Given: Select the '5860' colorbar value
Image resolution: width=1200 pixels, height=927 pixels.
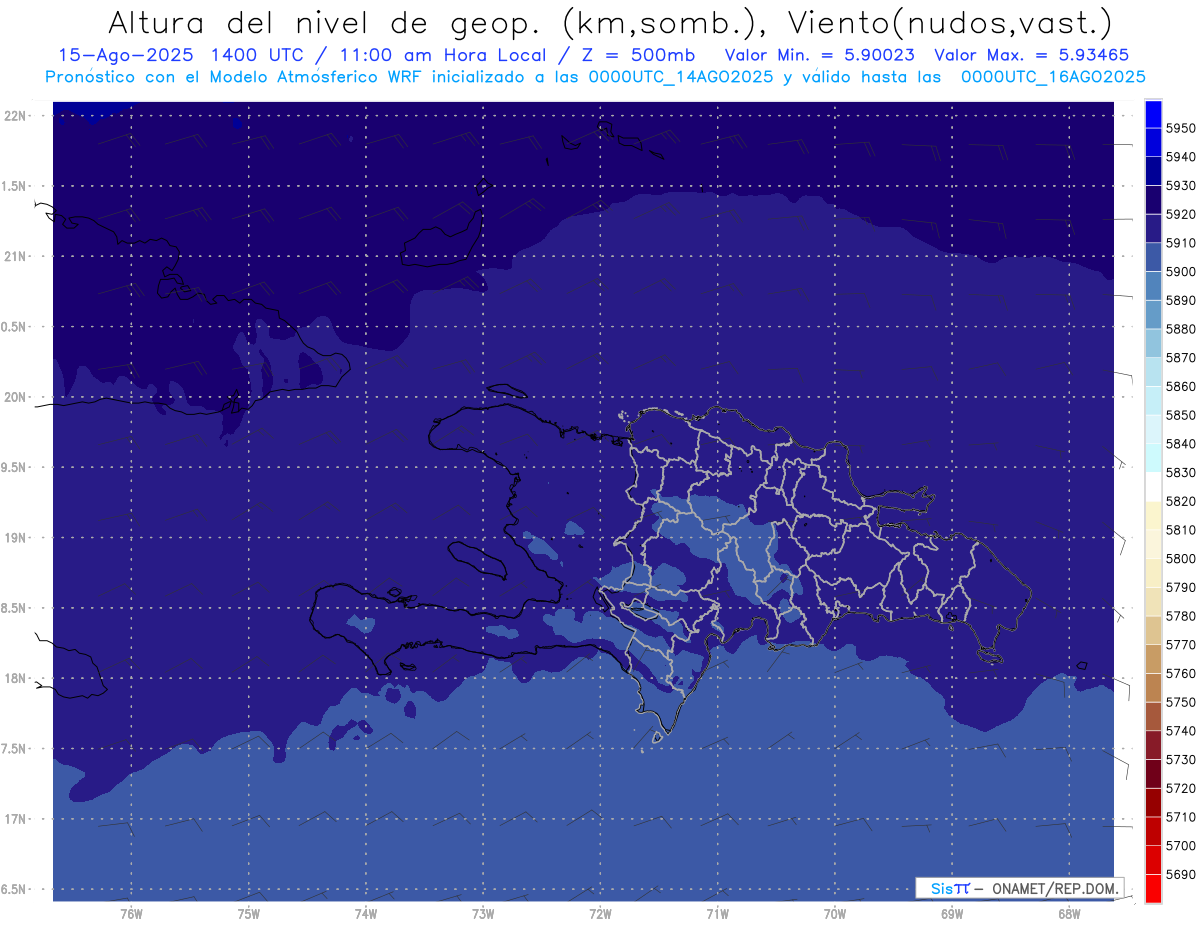Looking at the screenshot, I should [x=1181, y=386].
